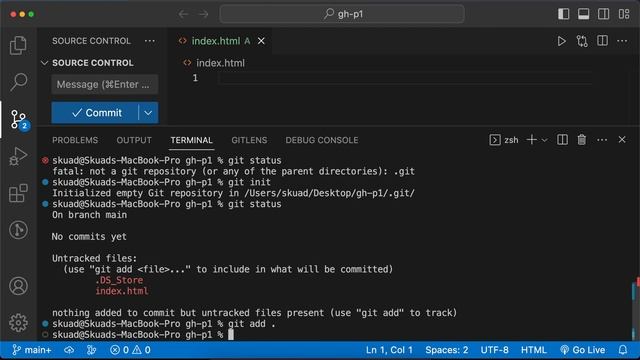Click red index.html in terminal output
This screenshot has width=640, height=360.
122,291
